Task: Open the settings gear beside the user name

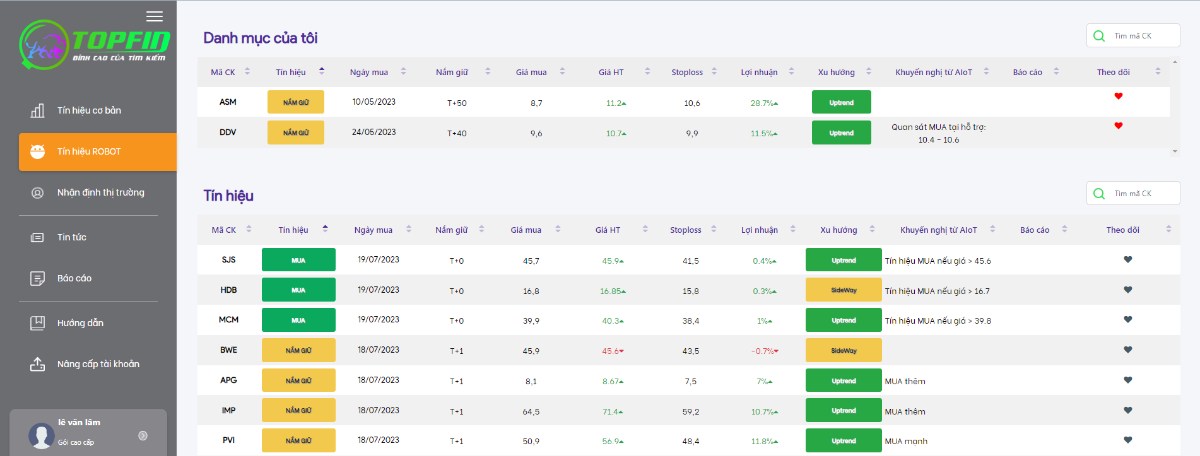Action: (x=143, y=435)
